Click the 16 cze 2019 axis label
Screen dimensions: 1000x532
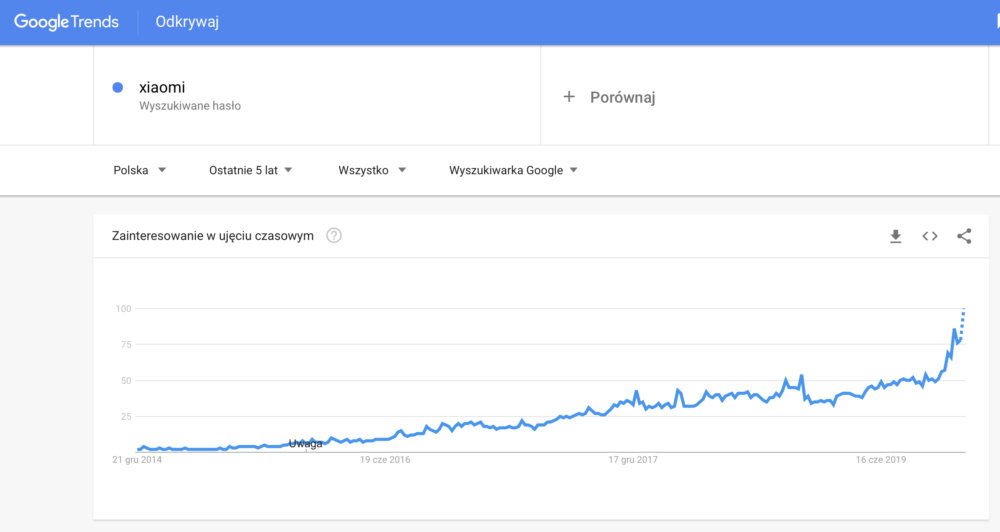click(x=881, y=459)
